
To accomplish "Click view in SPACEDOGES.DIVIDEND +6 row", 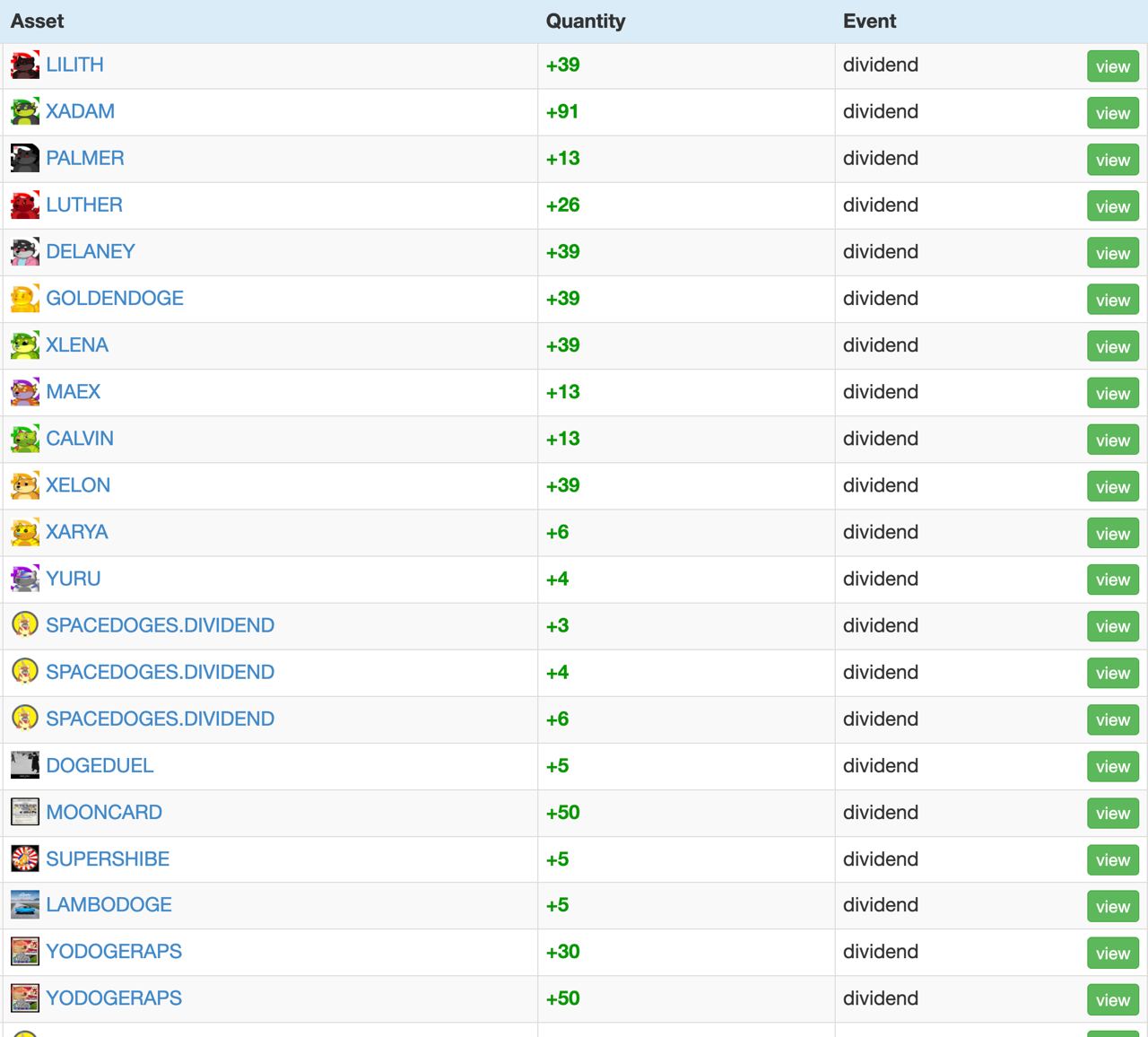I will tap(1113, 719).
